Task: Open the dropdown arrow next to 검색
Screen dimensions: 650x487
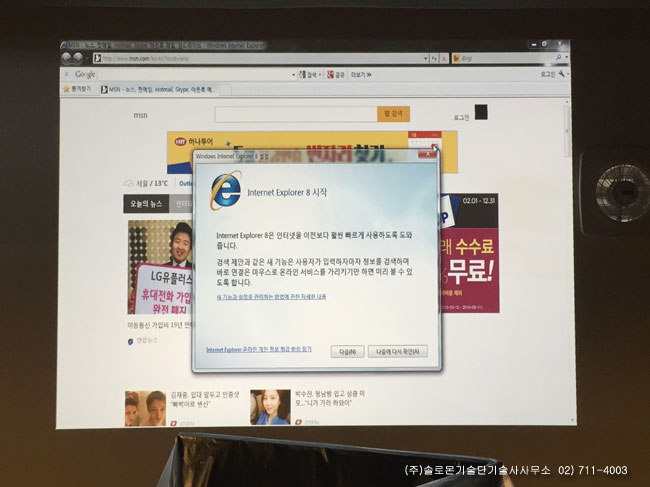Action: tap(320, 75)
